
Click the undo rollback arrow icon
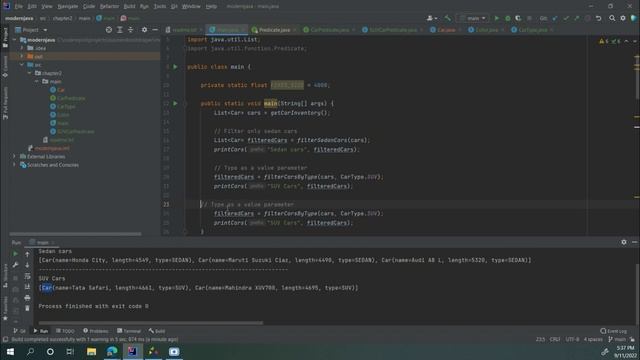[598, 18]
